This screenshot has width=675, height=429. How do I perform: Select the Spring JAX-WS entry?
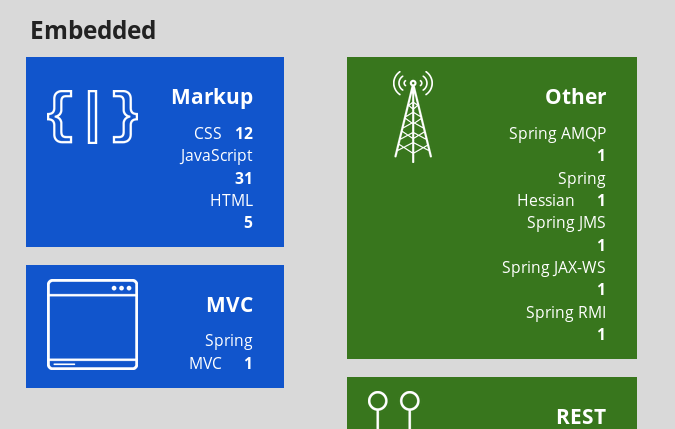coord(553,267)
